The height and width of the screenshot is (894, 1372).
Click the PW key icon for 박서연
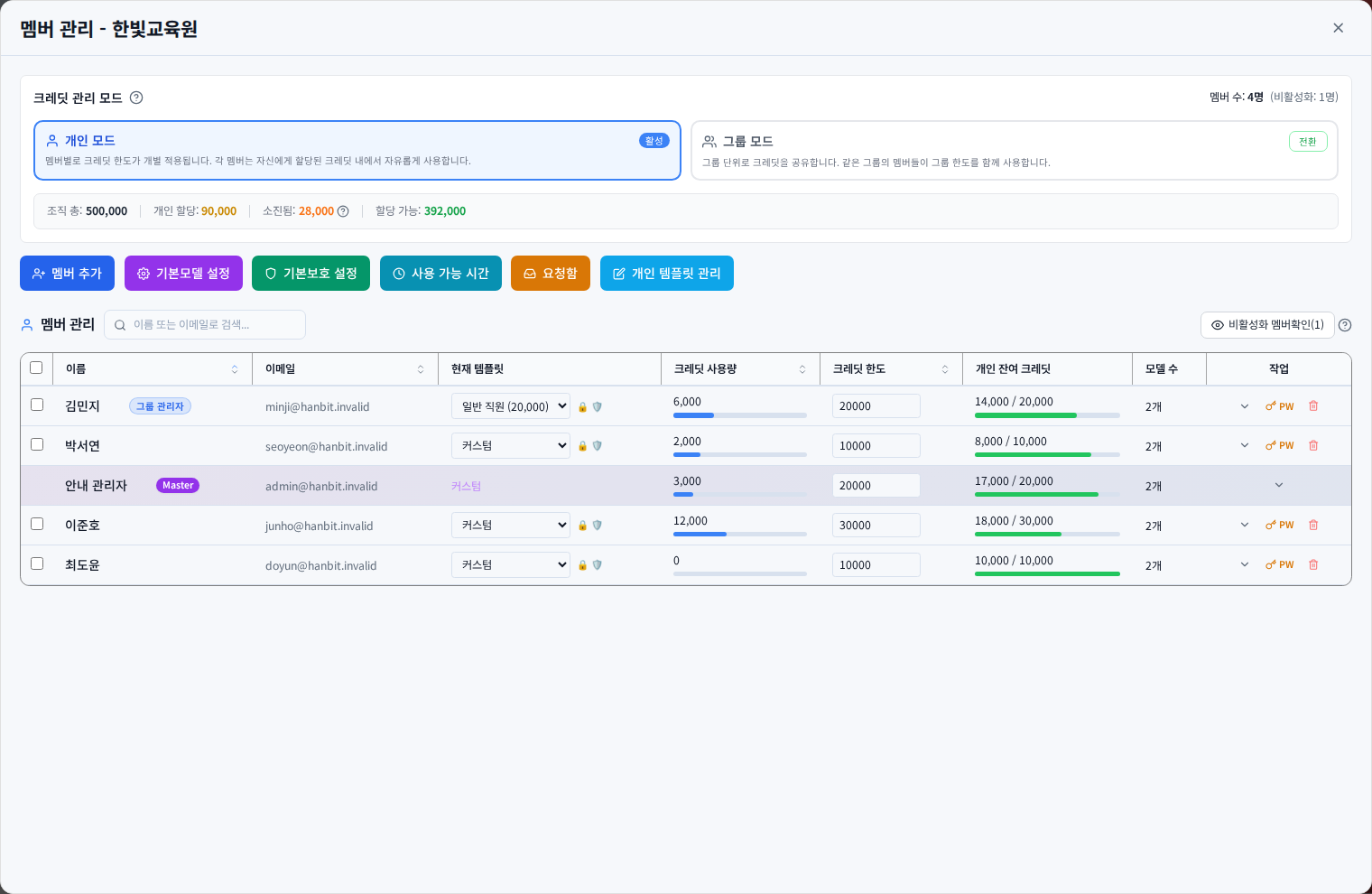(1280, 446)
